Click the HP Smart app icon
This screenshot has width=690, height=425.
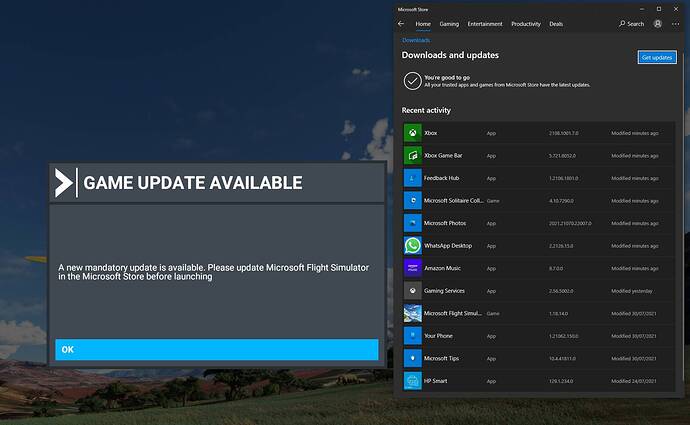(x=412, y=381)
